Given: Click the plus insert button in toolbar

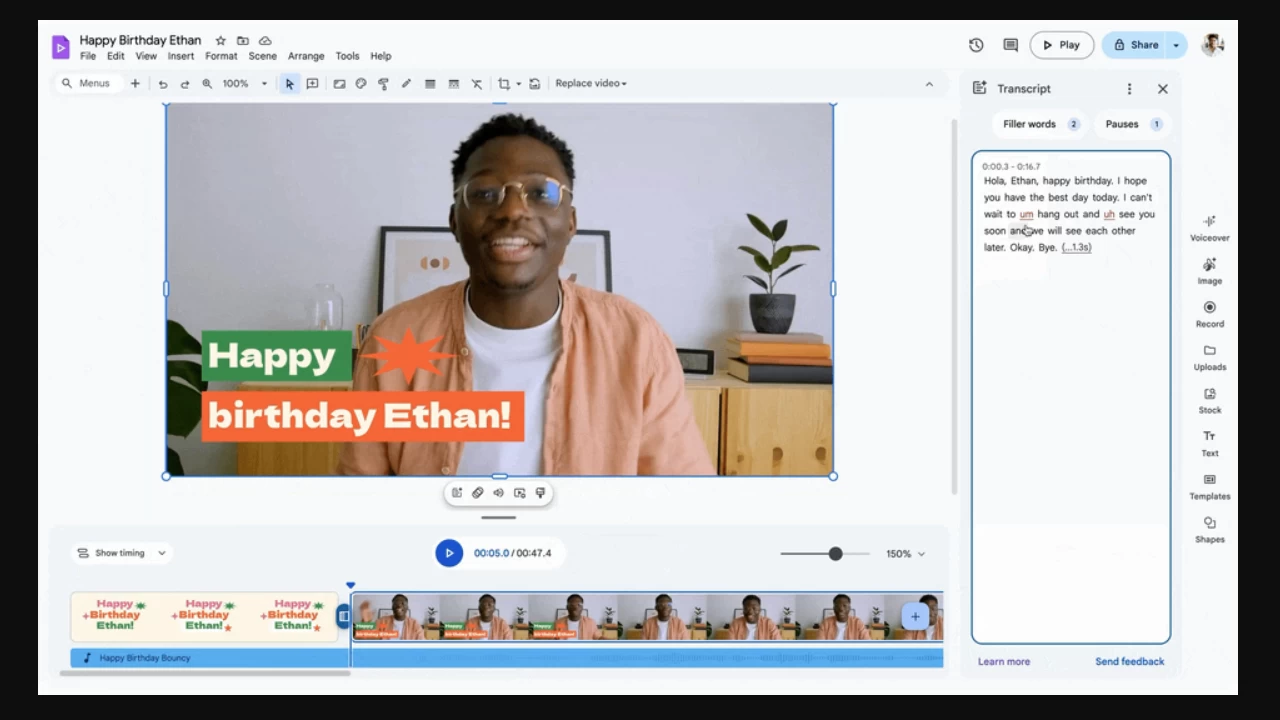Looking at the screenshot, I should [x=135, y=84].
